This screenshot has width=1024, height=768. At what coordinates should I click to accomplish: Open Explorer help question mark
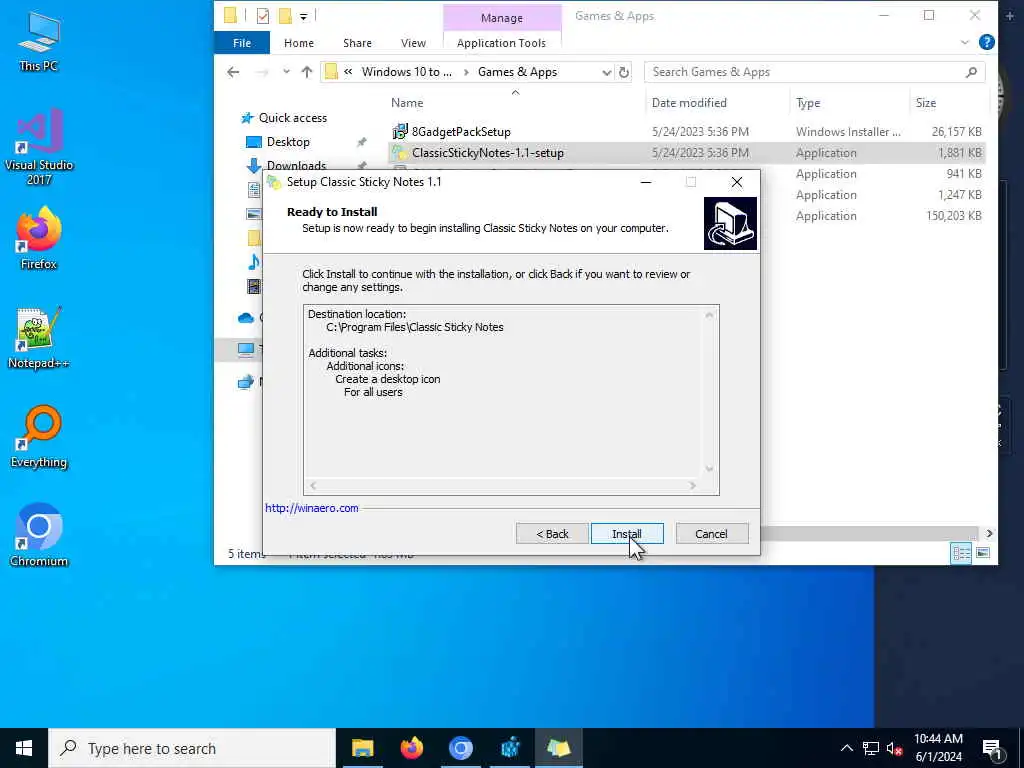point(987,42)
